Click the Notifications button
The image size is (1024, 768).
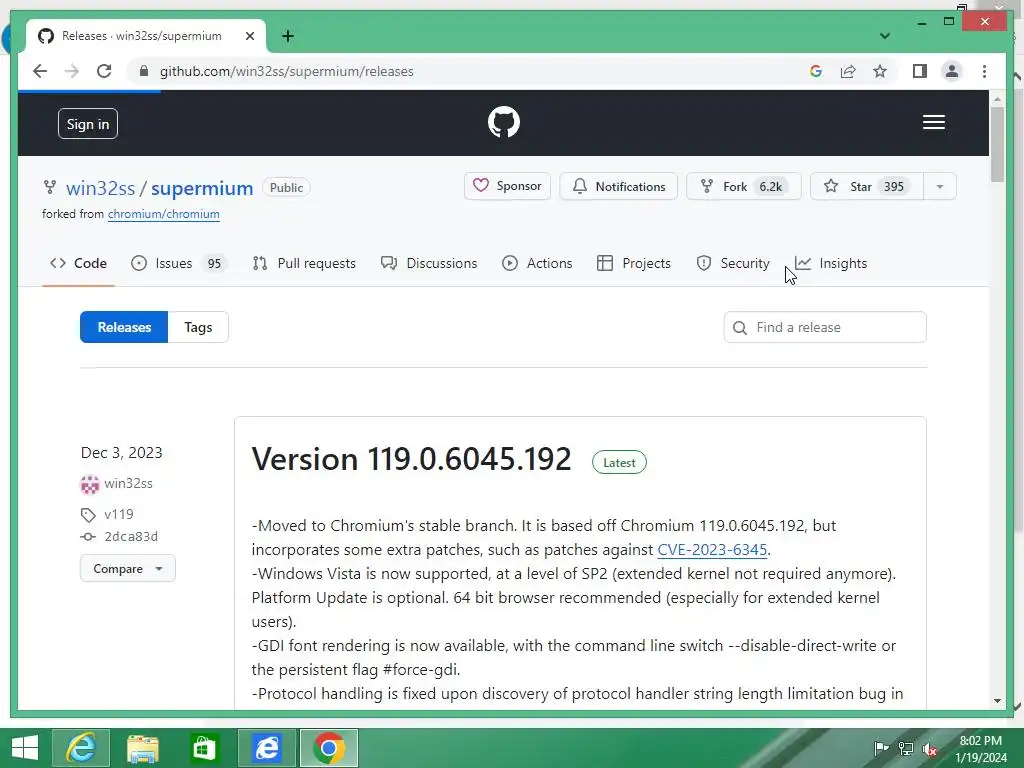pyautogui.click(x=618, y=186)
